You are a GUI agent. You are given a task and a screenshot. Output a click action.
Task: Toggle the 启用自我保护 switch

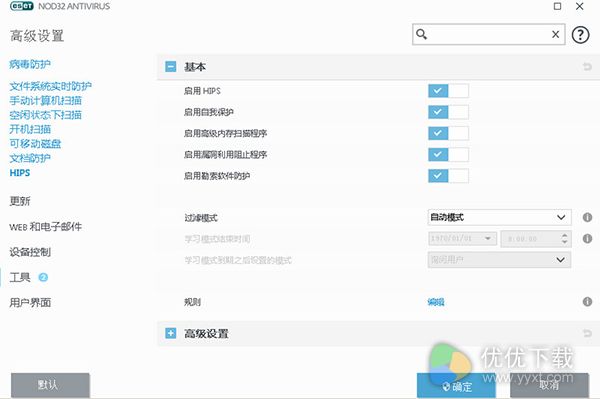click(x=448, y=112)
